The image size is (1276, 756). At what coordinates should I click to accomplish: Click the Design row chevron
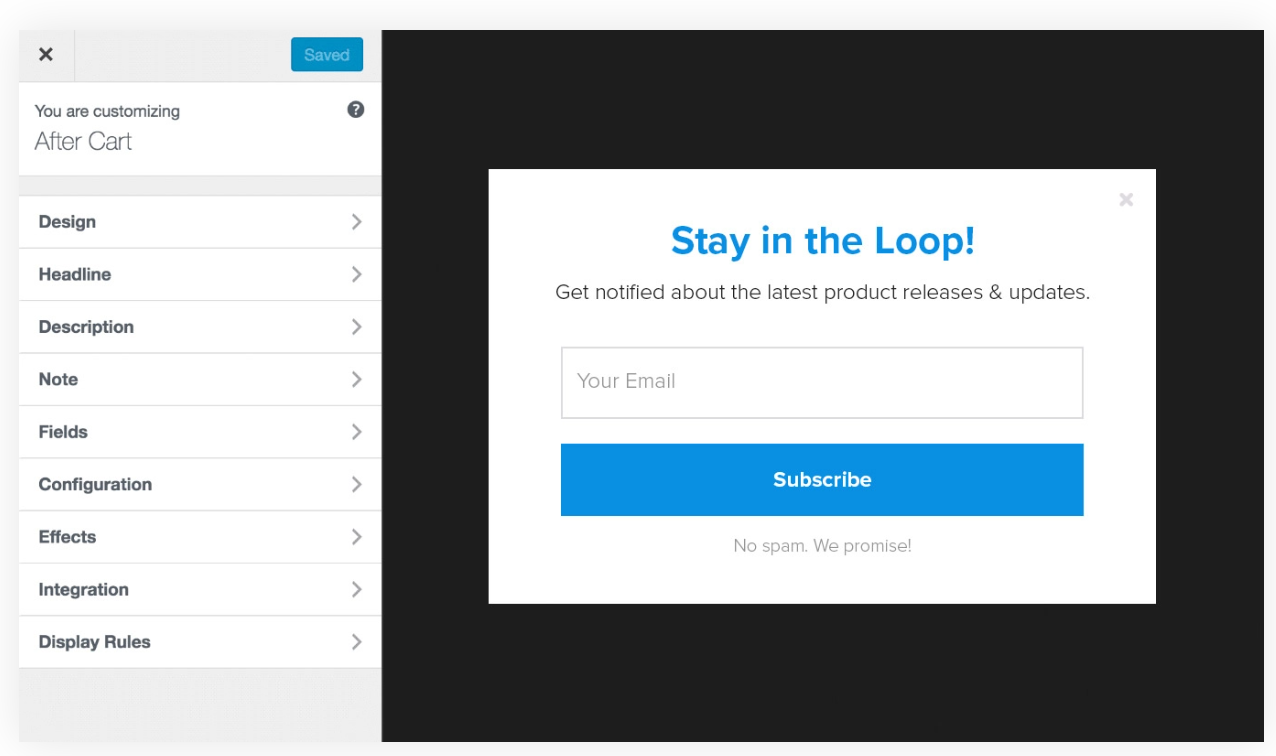(356, 222)
